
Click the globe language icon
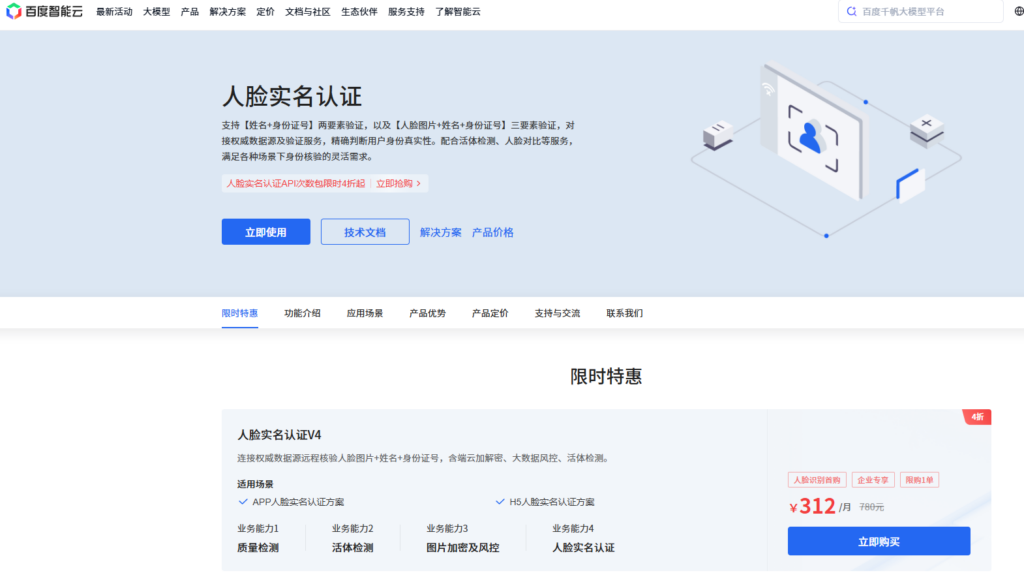[1019, 11]
